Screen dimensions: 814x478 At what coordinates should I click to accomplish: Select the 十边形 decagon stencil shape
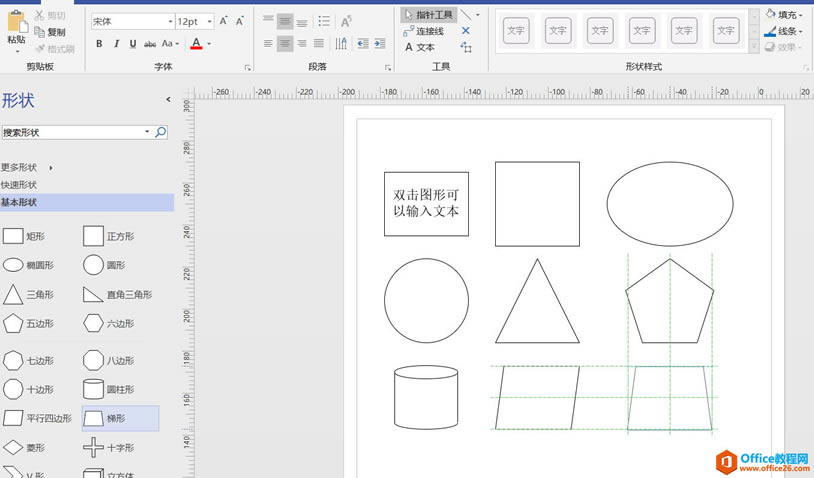(28, 389)
